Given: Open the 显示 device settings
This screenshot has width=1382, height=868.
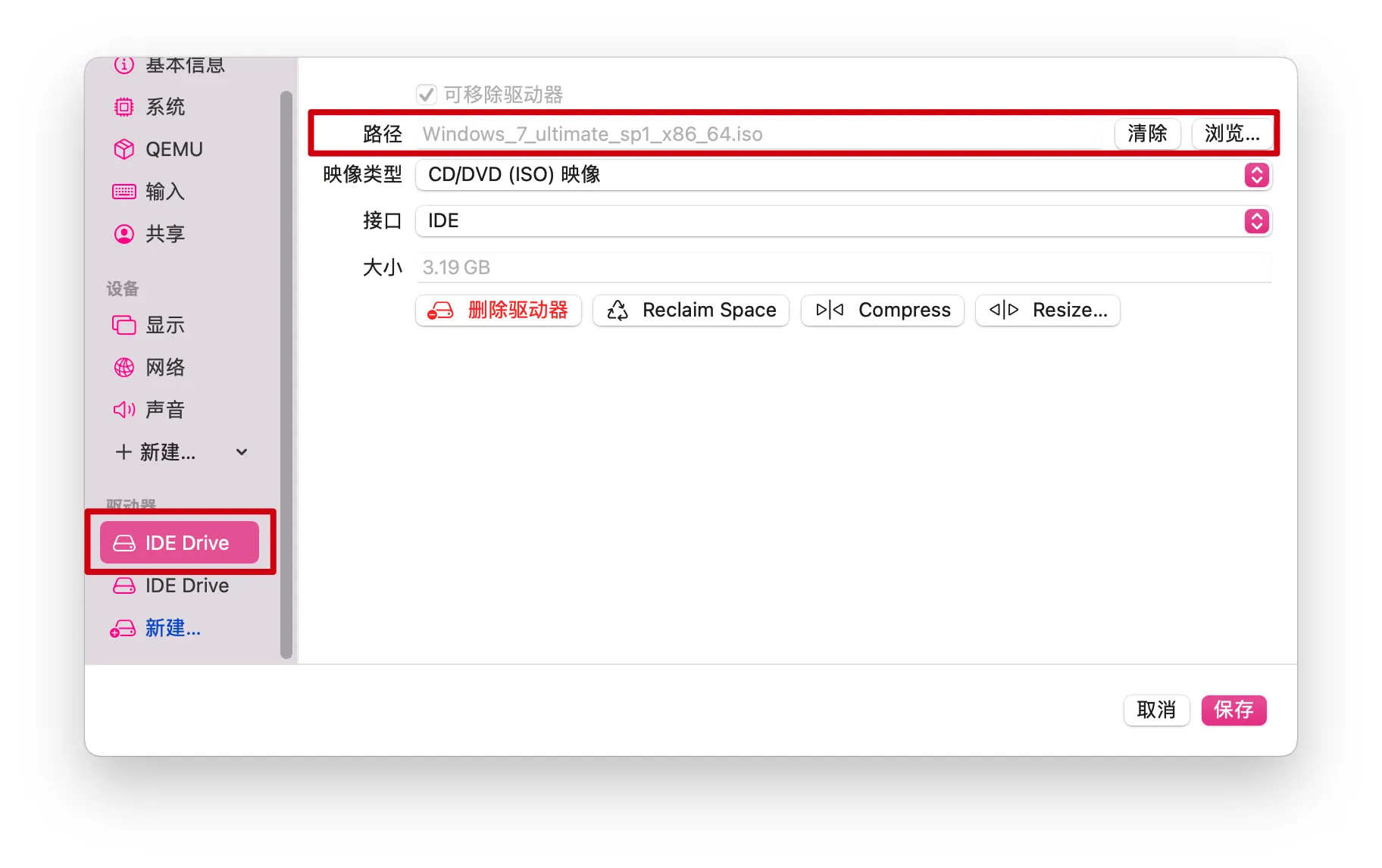Looking at the screenshot, I should (x=165, y=325).
